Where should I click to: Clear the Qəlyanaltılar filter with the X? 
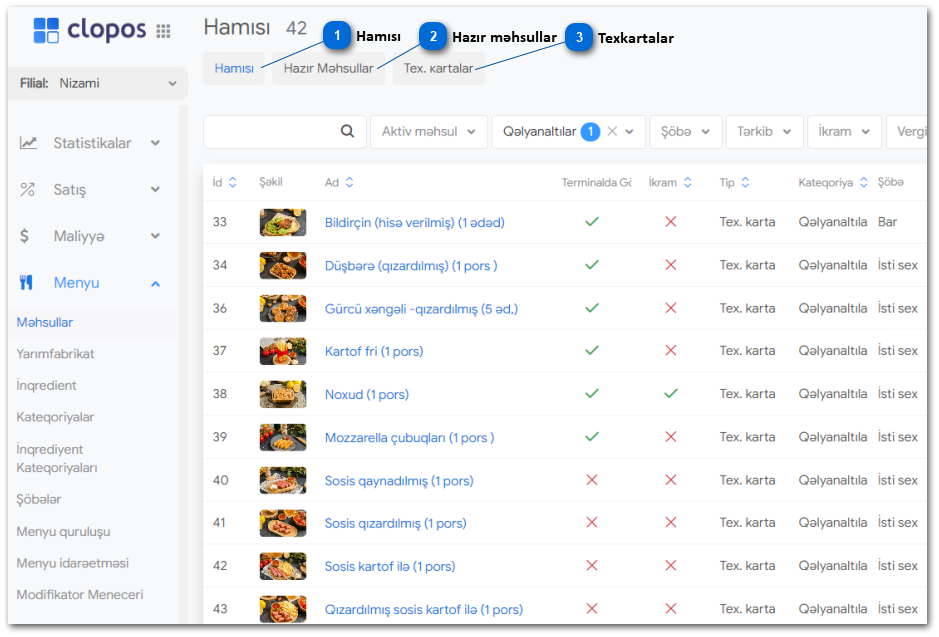[x=612, y=131]
